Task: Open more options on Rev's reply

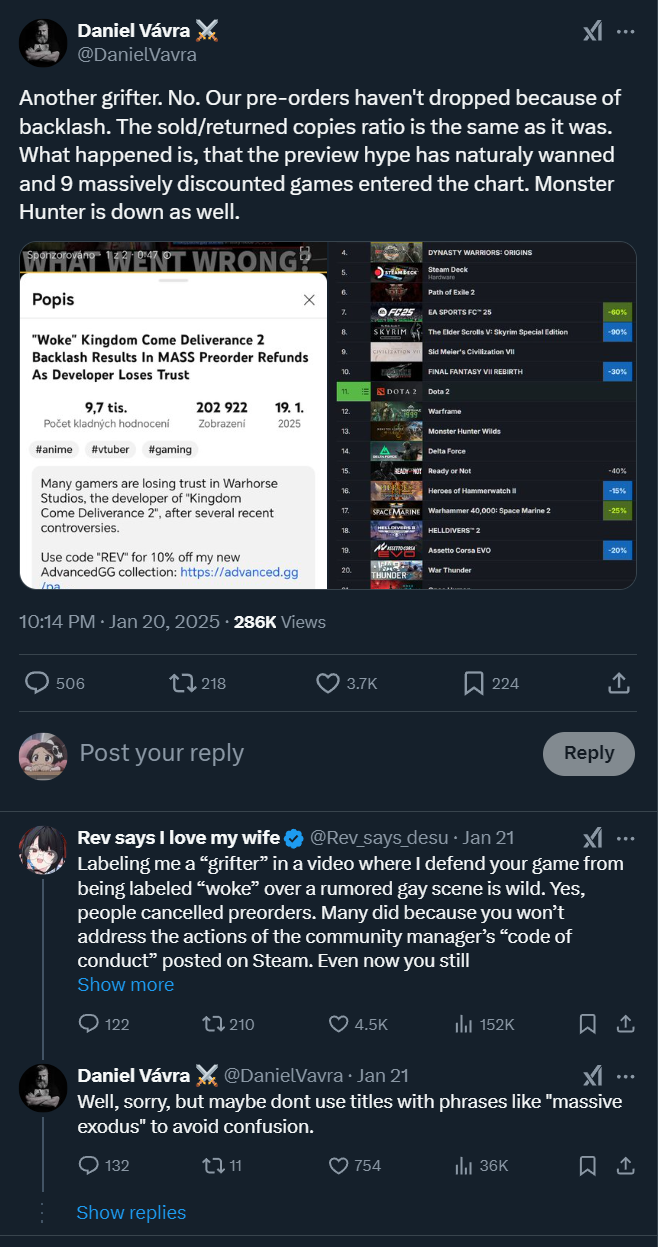Action: [626, 838]
